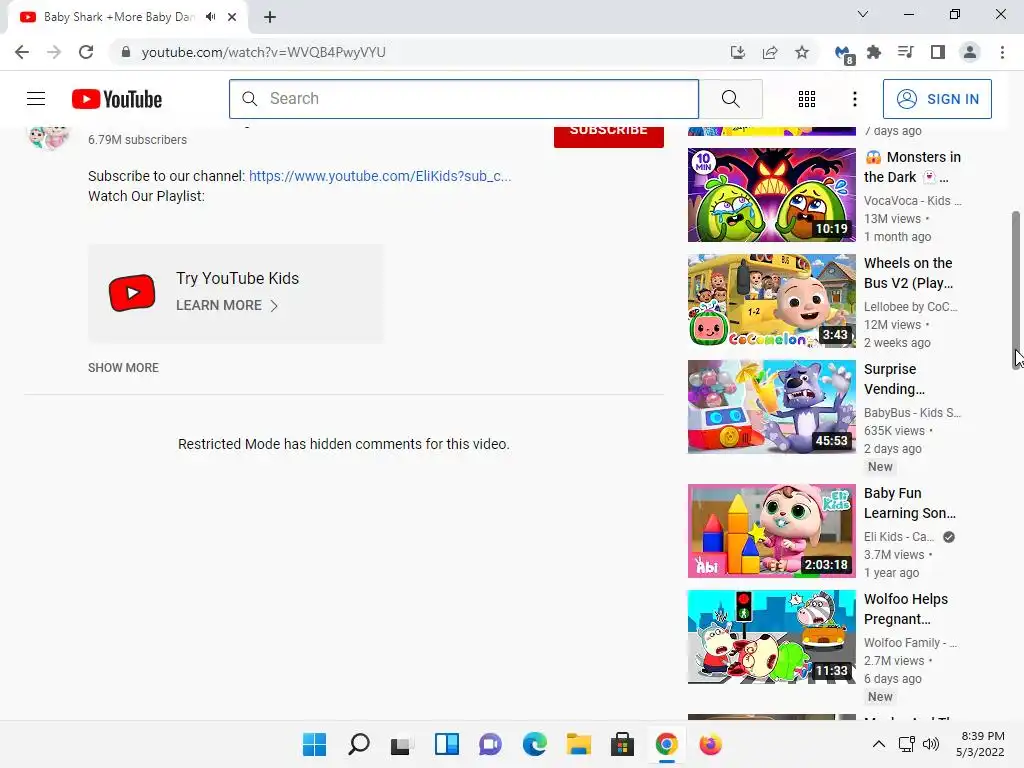
Task: Open Surprise Vending thumbnail
Action: [x=771, y=407]
